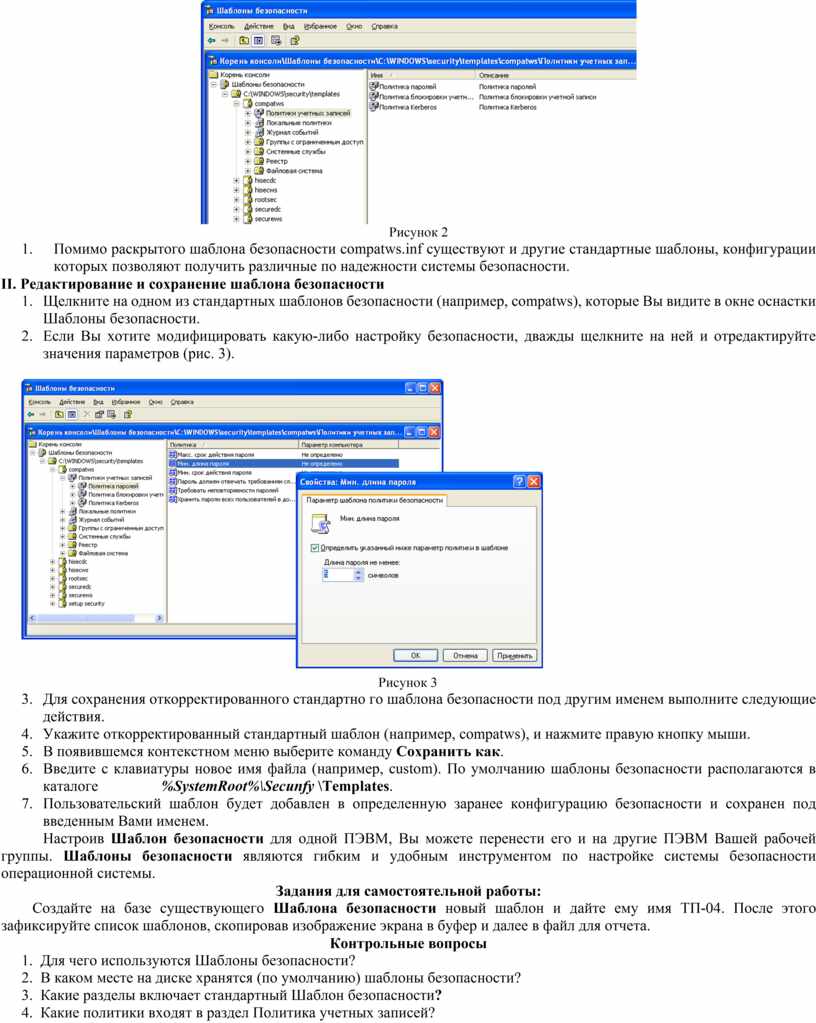The width and height of the screenshot is (816, 1023).
Task: Click the Политика Kerberos icon in Figure 3 tree
Action: point(83,503)
